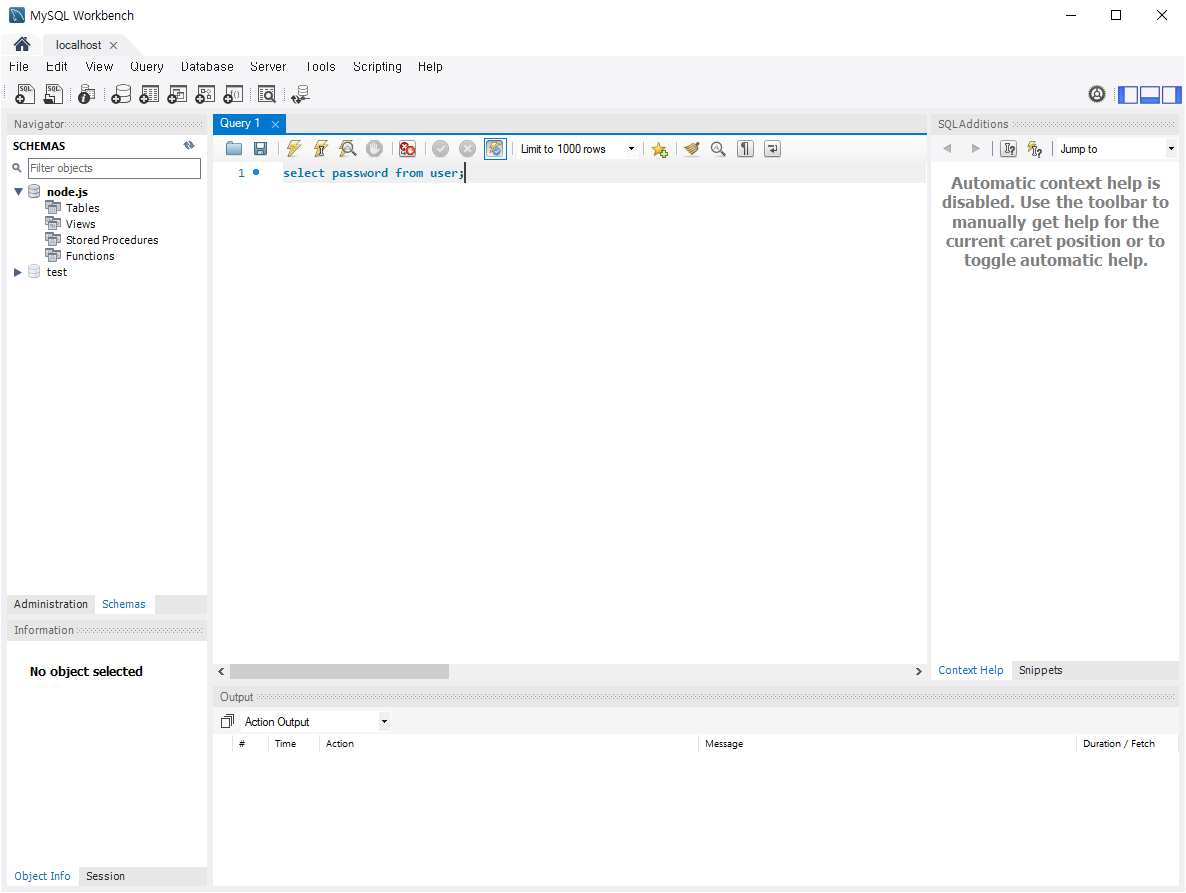This screenshot has width=1186, height=893.
Task: Open the File menu
Action: pyautogui.click(x=19, y=67)
